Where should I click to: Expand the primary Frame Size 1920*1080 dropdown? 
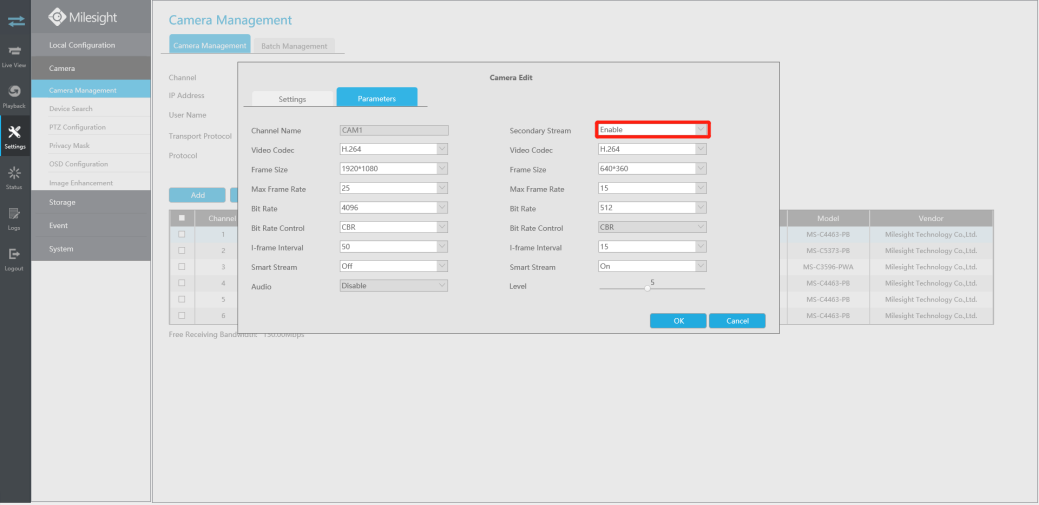tap(394, 168)
